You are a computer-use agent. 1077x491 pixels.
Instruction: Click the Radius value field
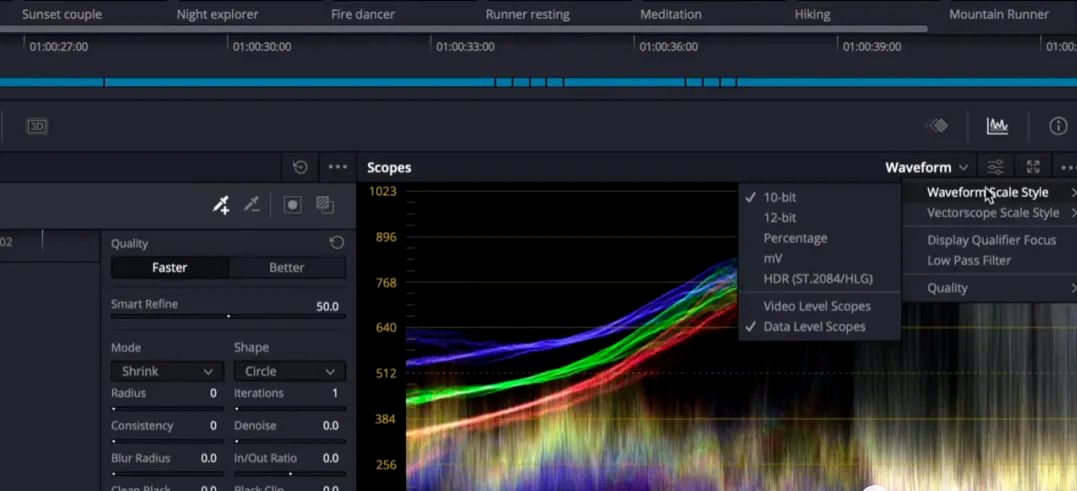click(214, 393)
